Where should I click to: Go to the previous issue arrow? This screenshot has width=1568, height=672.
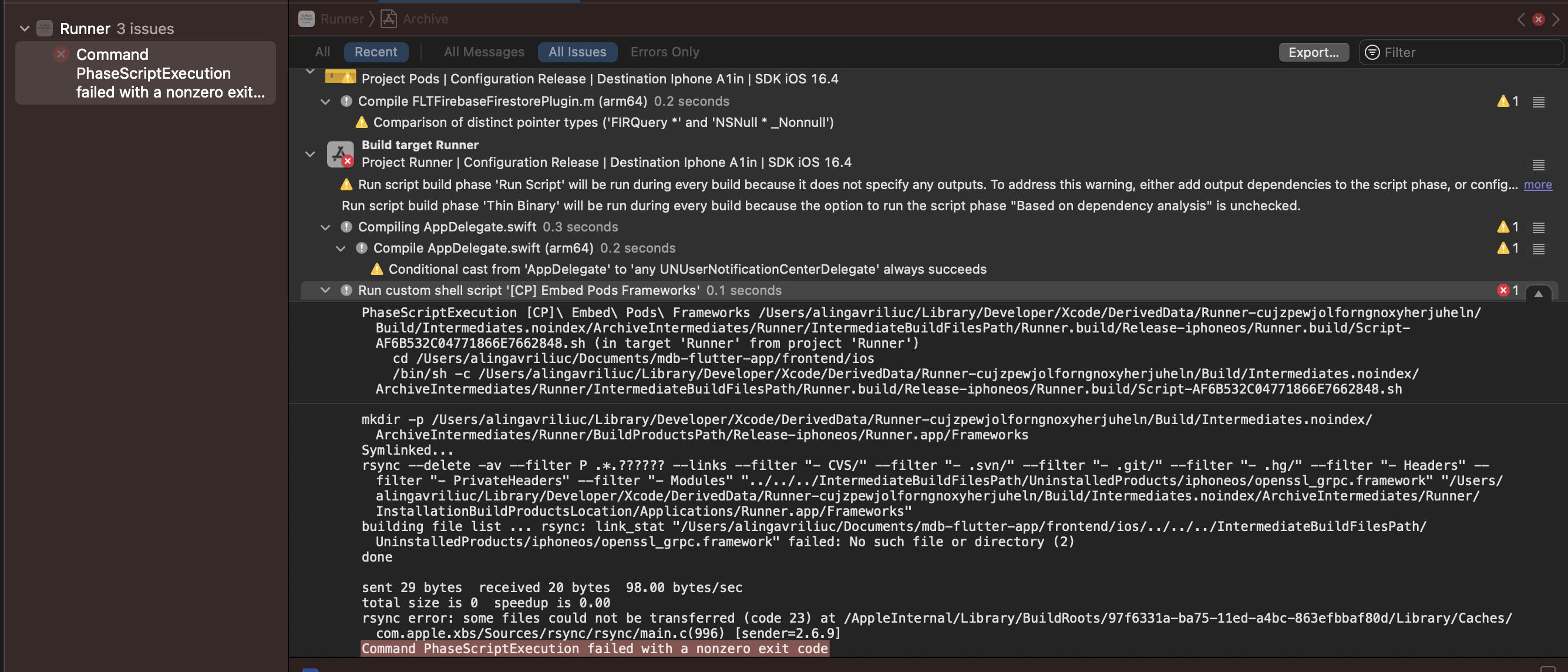[1521, 19]
